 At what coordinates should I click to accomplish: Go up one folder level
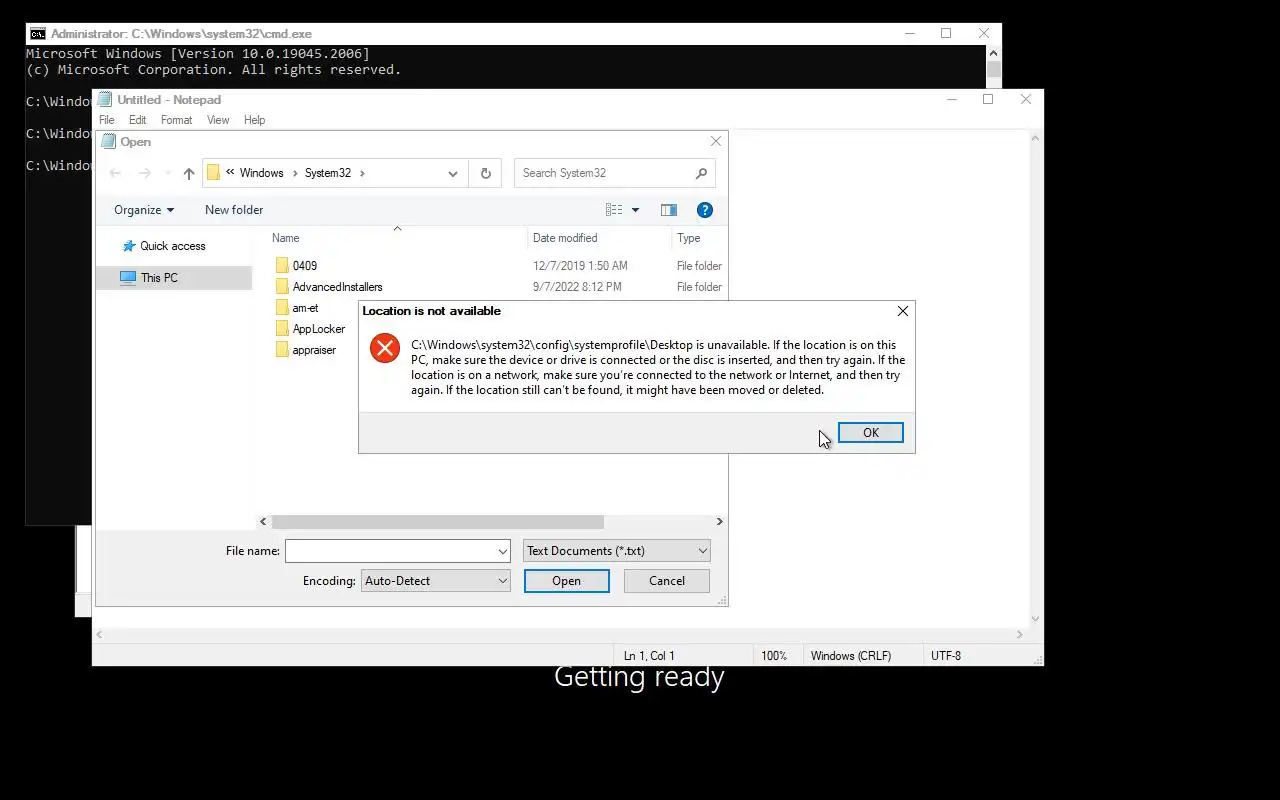tap(189, 173)
